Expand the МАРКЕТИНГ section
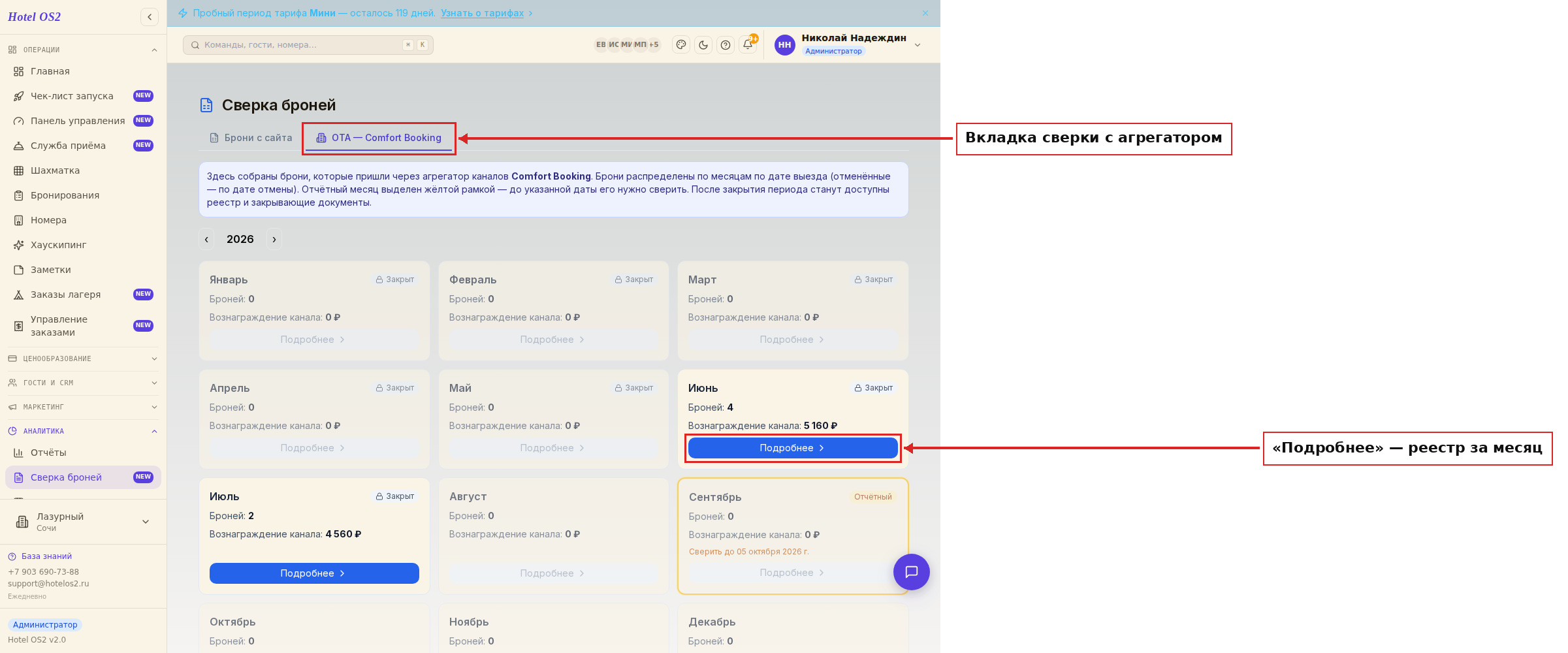 (83, 407)
